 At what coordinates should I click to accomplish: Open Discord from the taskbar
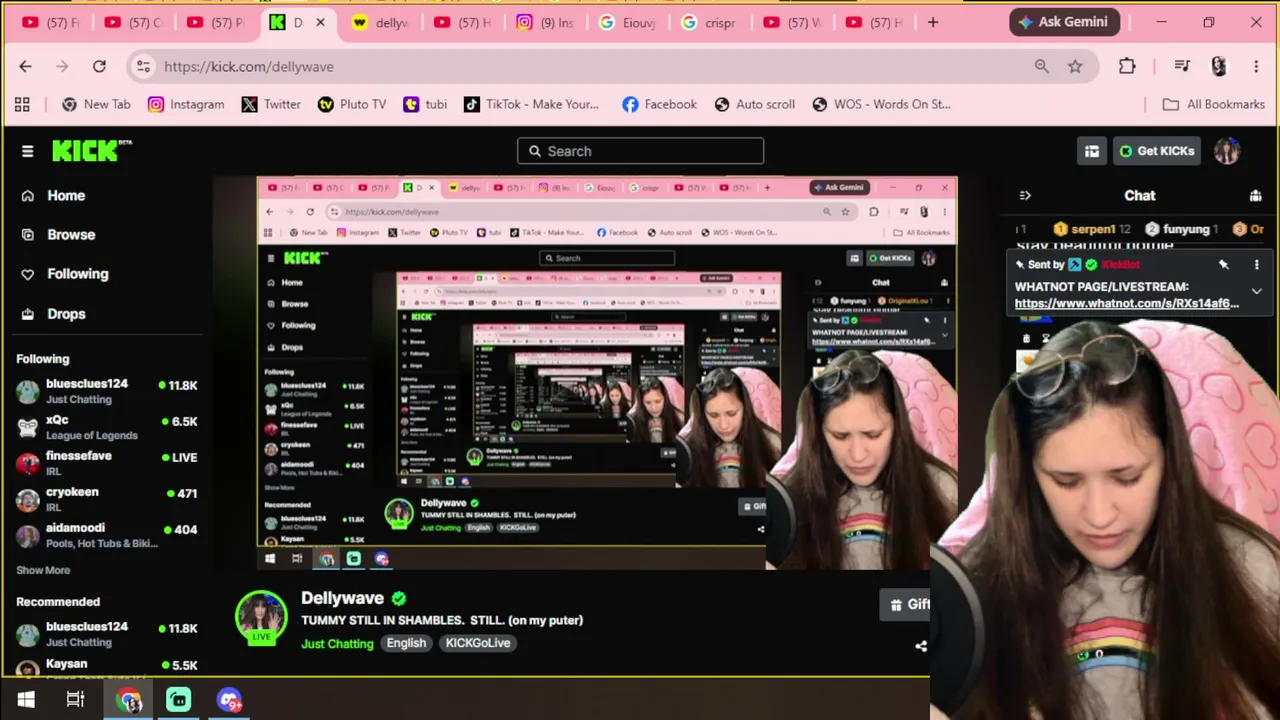point(229,700)
